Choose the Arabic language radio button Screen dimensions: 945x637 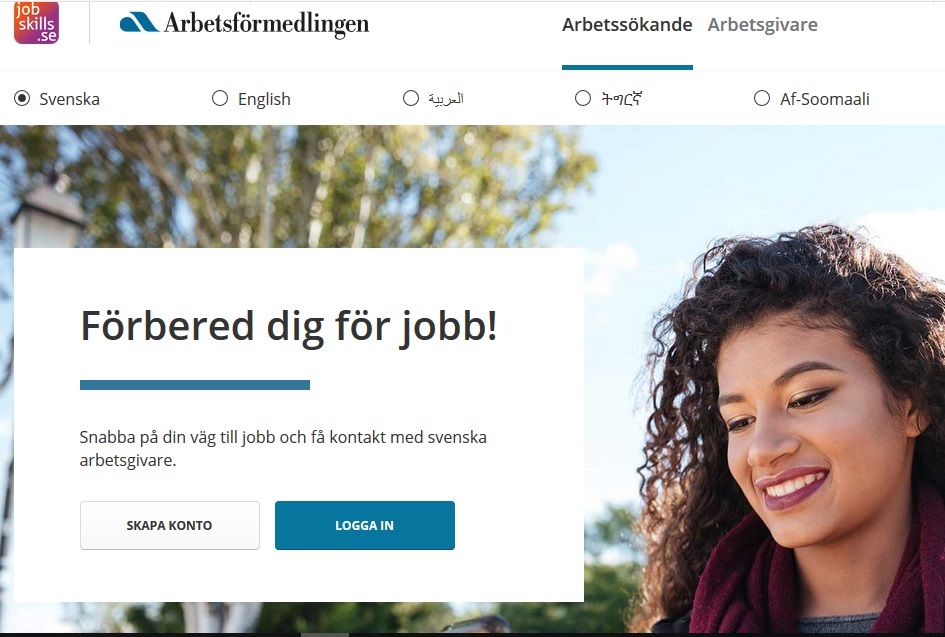[x=410, y=98]
